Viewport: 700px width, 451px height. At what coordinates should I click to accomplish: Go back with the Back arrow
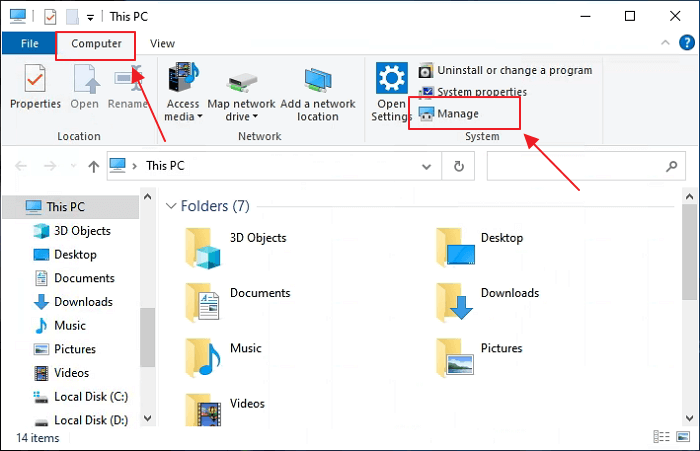(x=21, y=166)
